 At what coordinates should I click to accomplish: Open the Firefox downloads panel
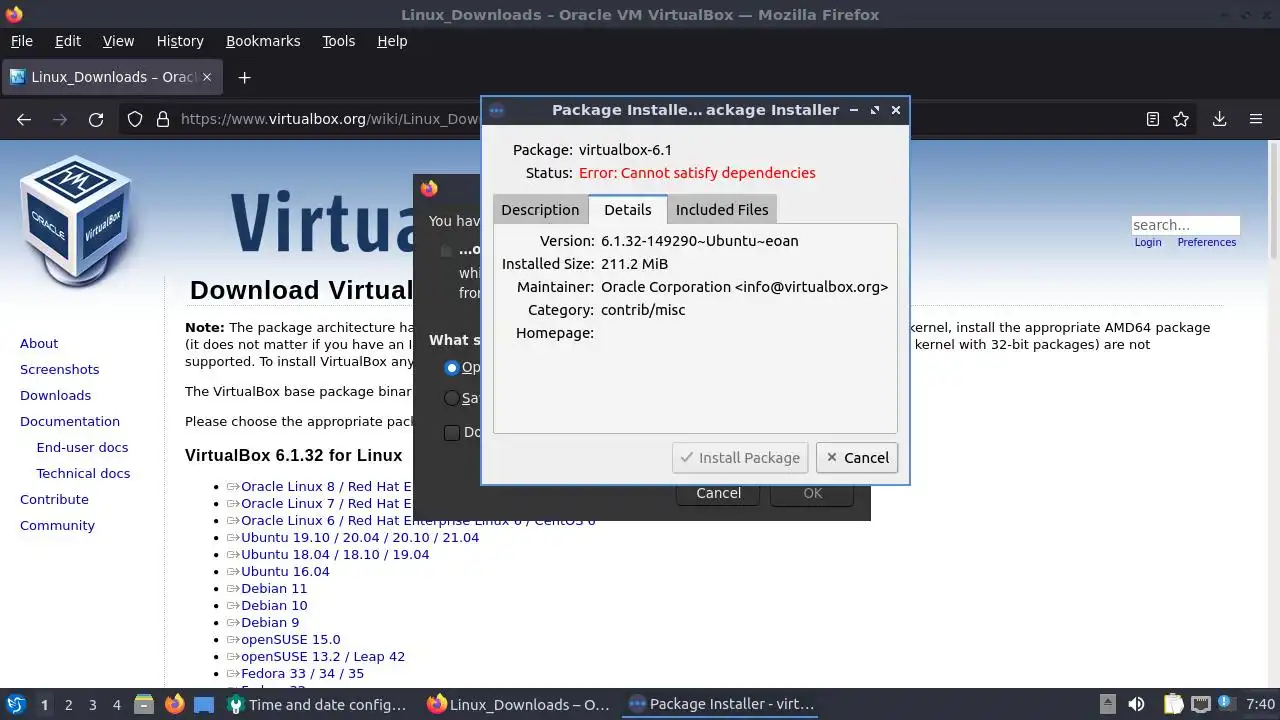point(1219,119)
